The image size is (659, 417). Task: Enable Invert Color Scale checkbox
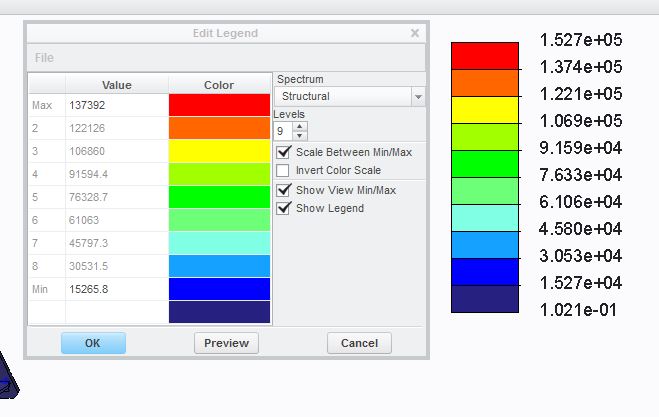283,170
